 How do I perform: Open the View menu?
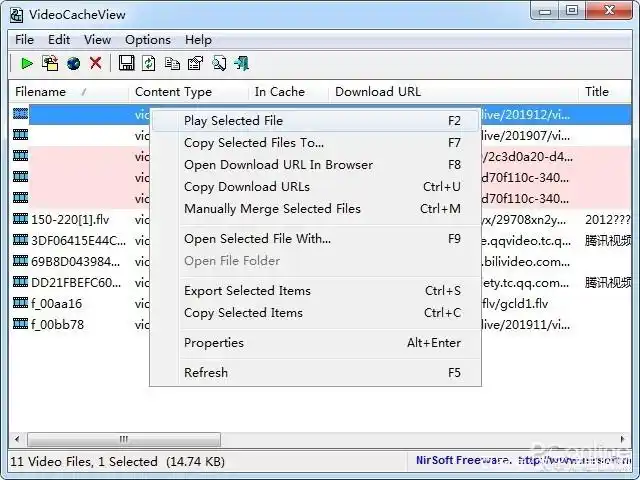[97, 40]
